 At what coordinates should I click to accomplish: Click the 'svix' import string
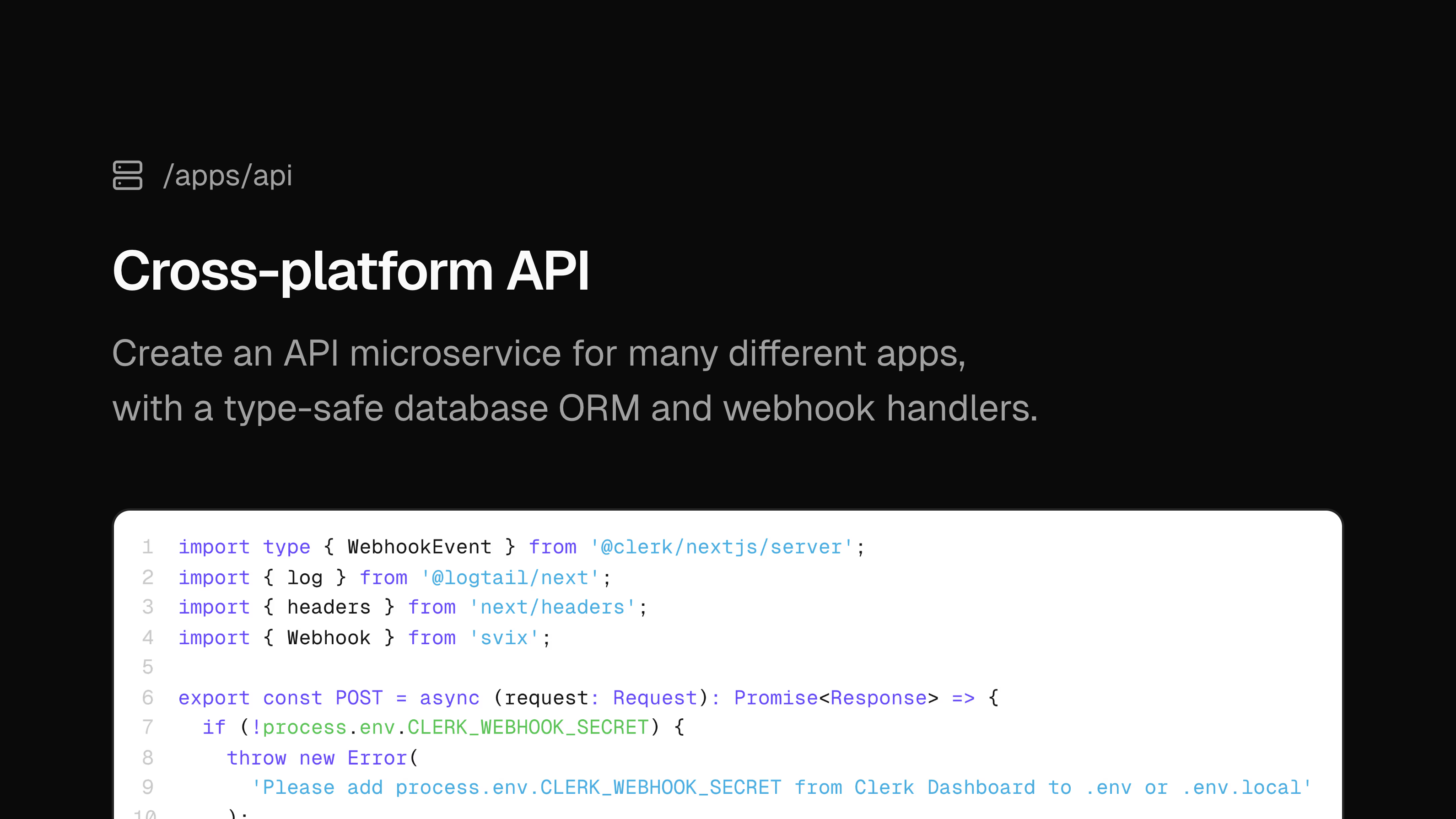point(504,637)
